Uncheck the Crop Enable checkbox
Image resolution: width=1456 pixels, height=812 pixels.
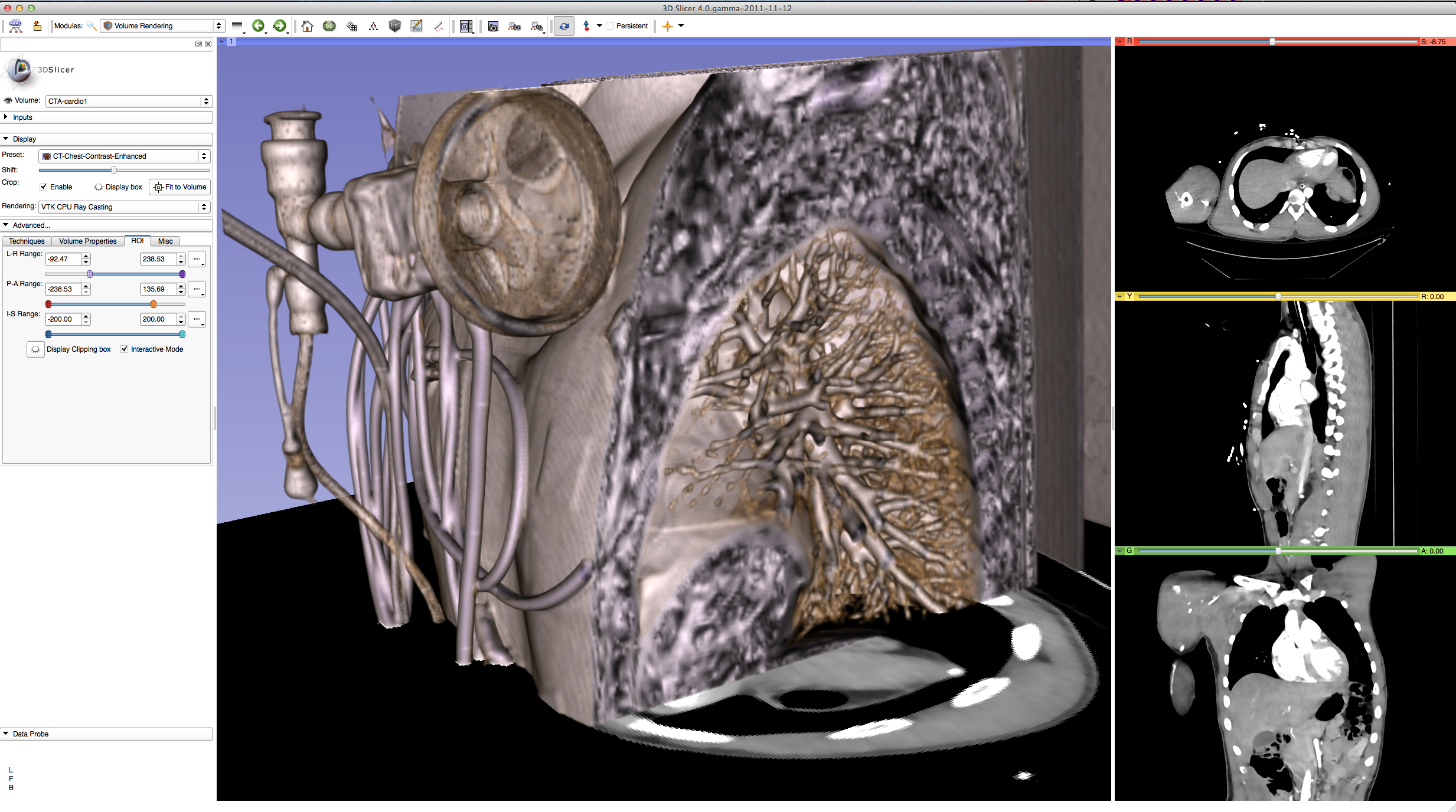[x=44, y=187]
